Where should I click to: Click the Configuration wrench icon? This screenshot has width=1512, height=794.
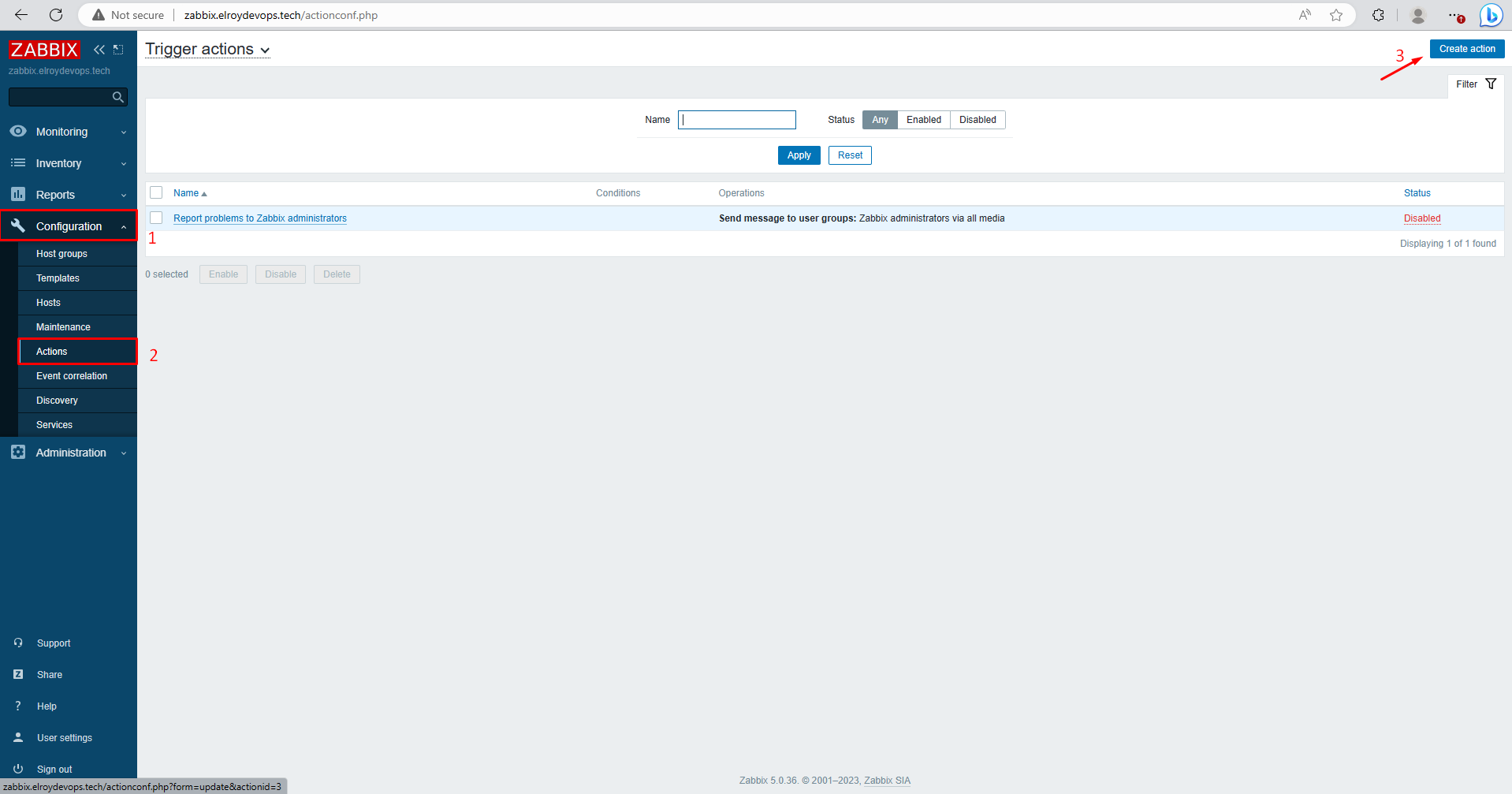[x=18, y=226]
